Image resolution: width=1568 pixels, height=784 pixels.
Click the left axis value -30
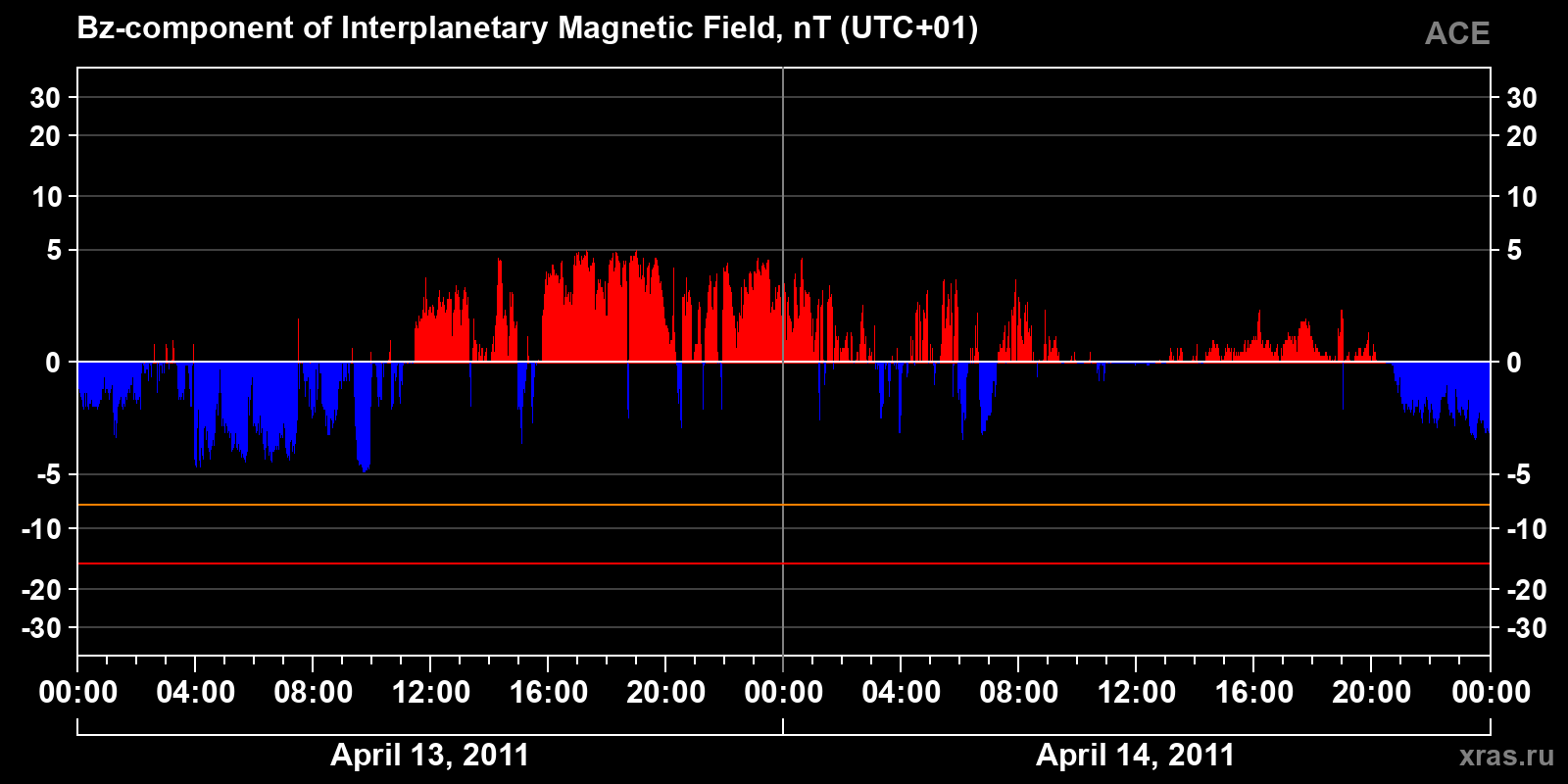tap(41, 628)
